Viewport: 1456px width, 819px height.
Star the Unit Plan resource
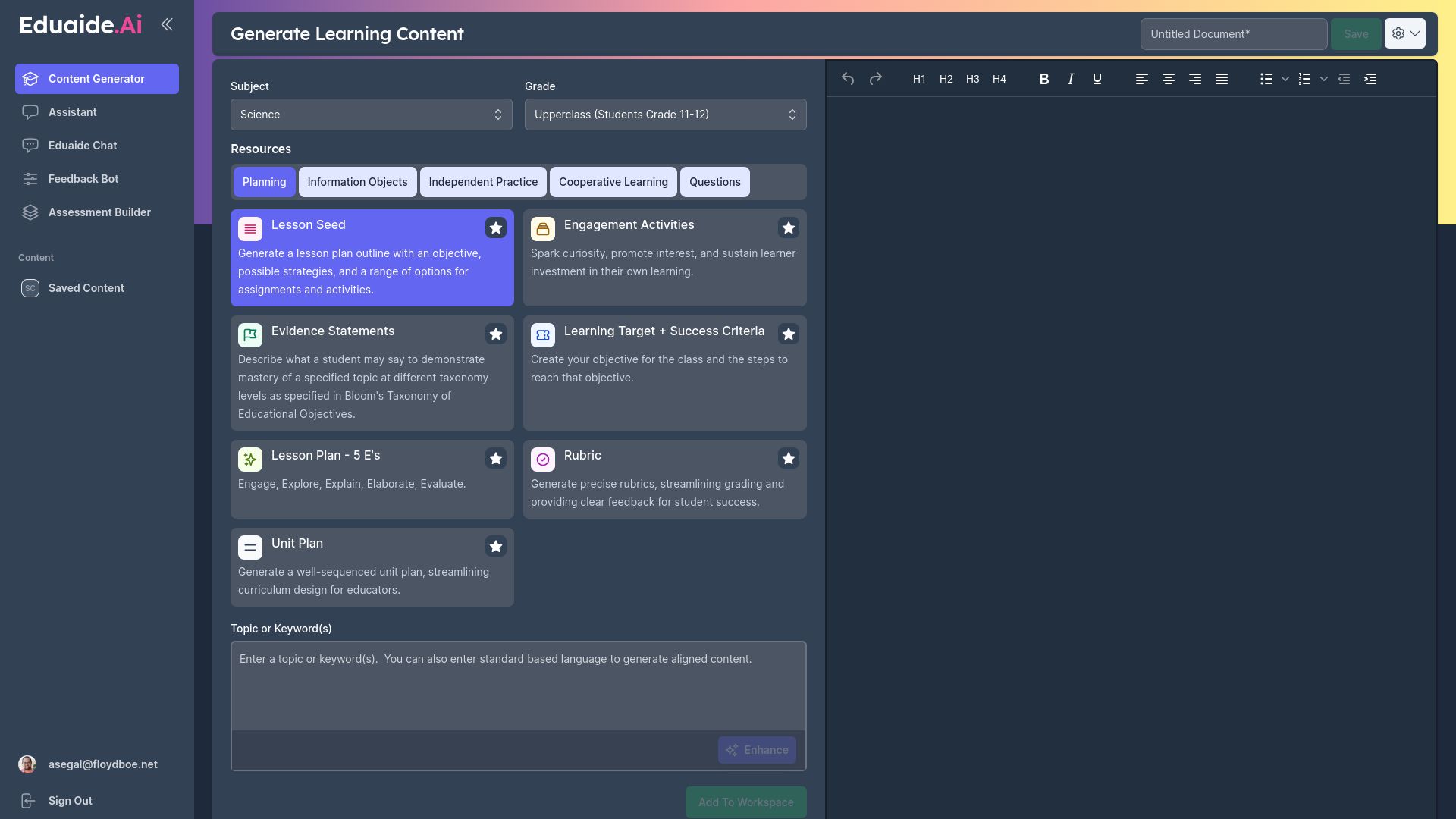(495, 546)
